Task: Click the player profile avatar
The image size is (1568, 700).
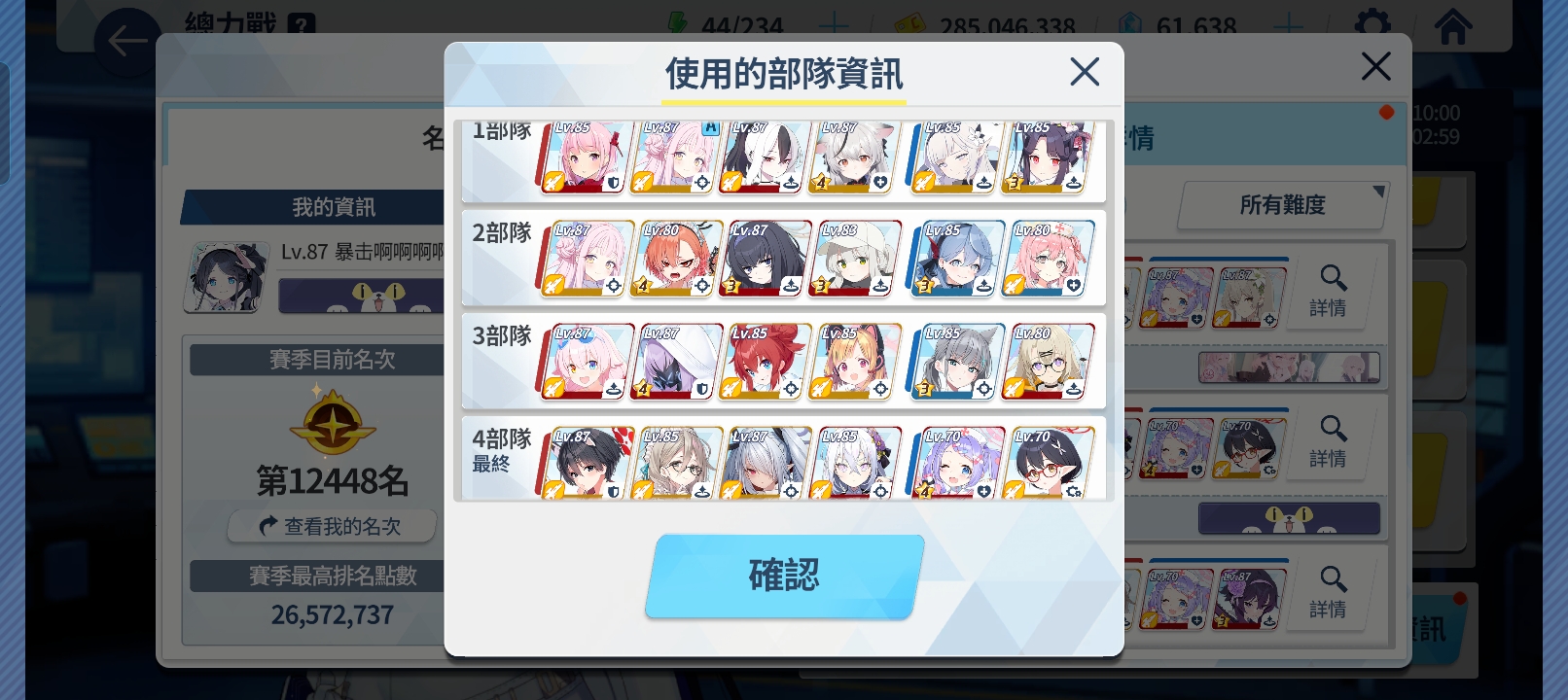Action: pos(226,278)
